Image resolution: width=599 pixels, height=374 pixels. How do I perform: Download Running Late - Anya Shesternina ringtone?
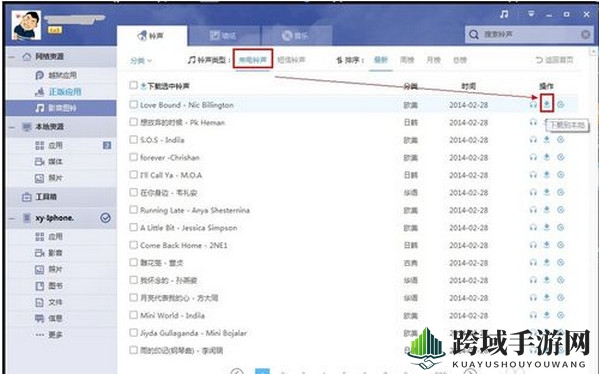tap(547, 210)
